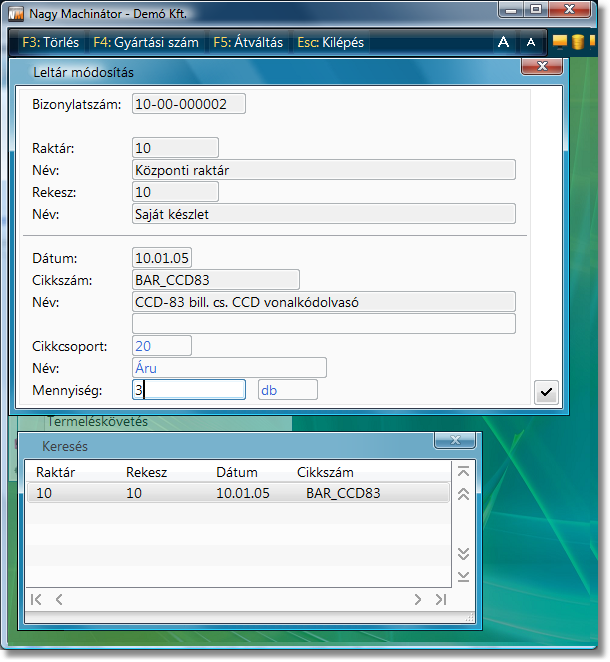610x662 pixels.
Task: Click the Saját készlet name field
Action: point(324,214)
